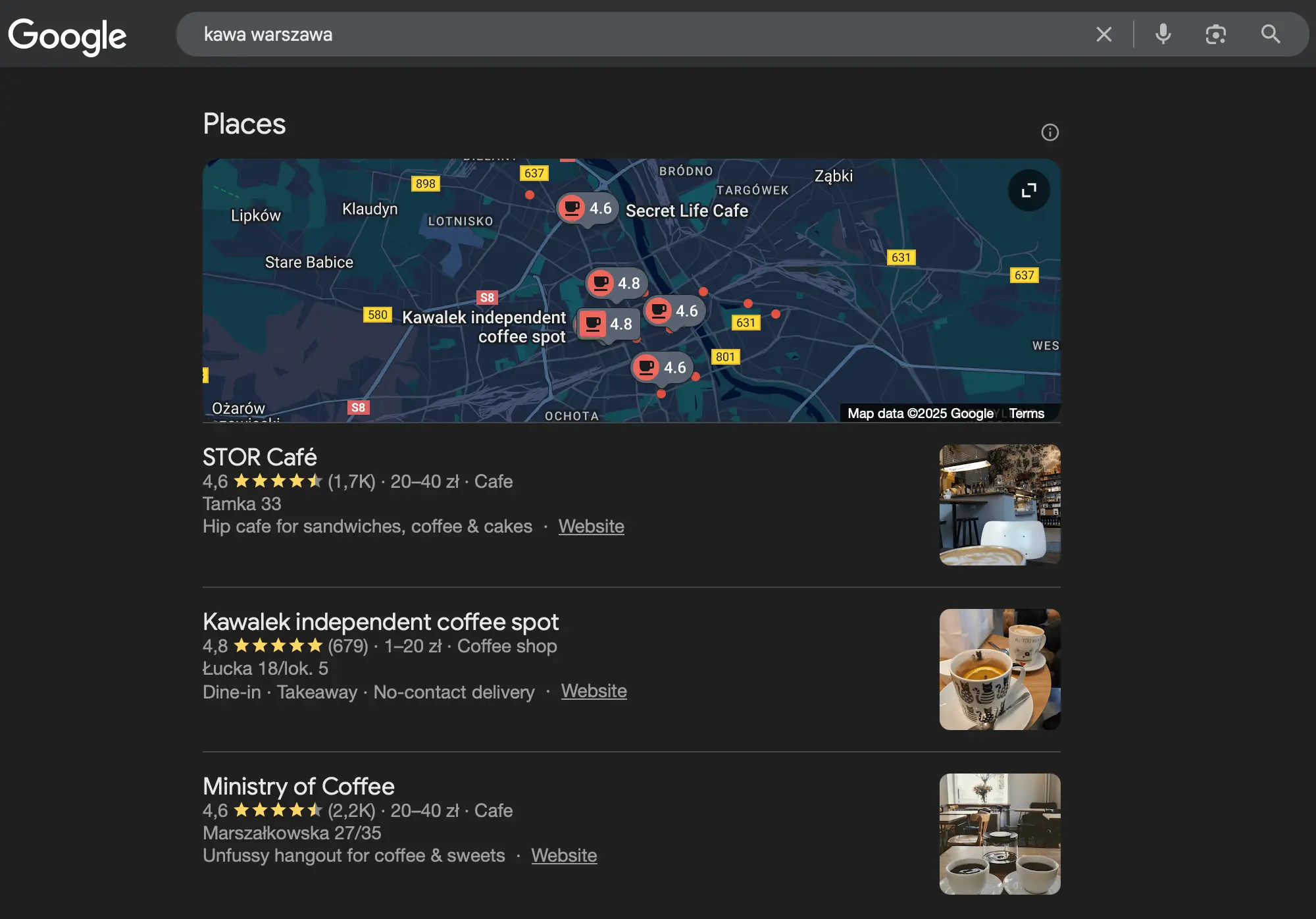
Task: Click the search magnifier icon
Action: click(1269, 34)
